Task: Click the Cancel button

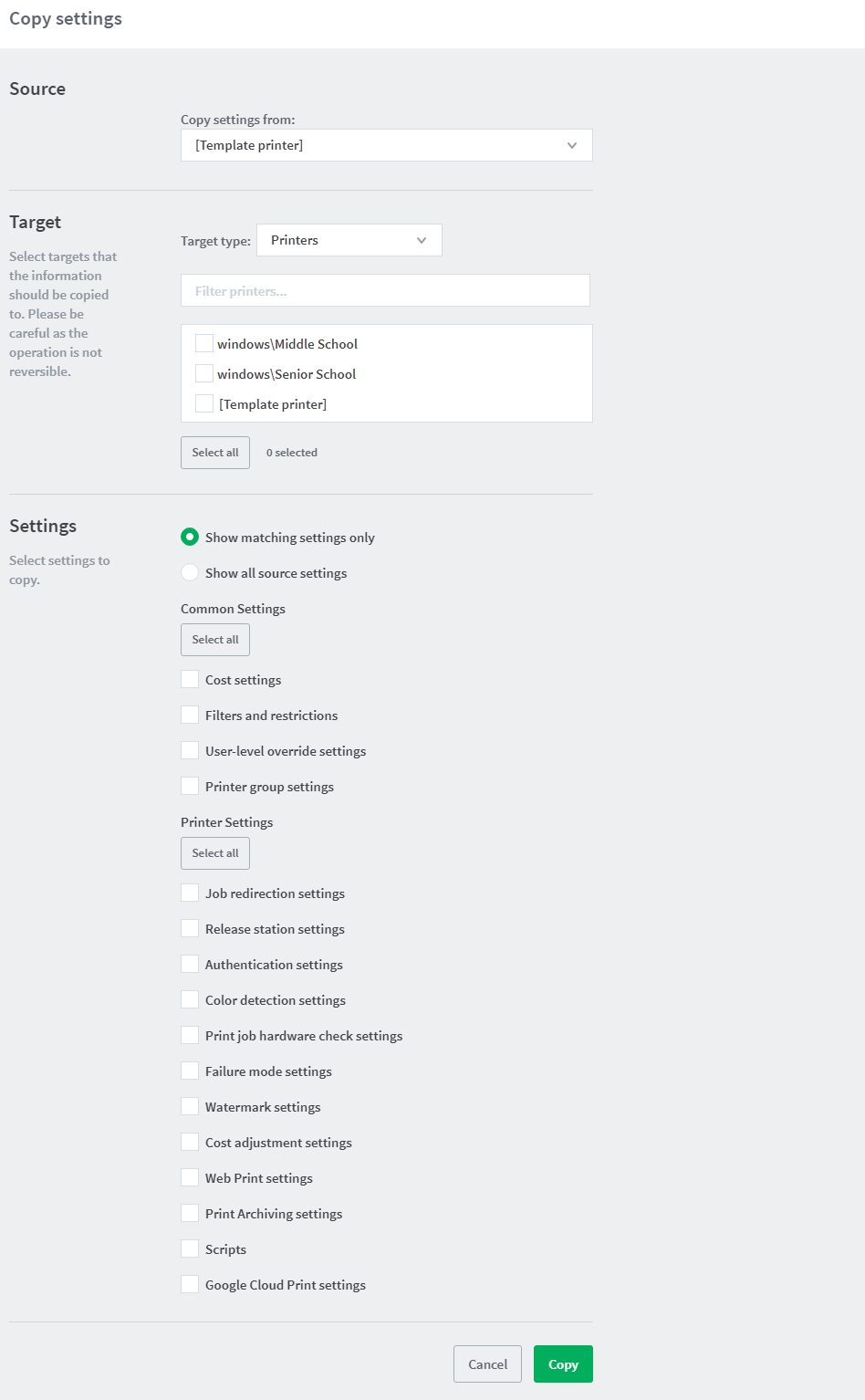Action: tap(487, 1364)
